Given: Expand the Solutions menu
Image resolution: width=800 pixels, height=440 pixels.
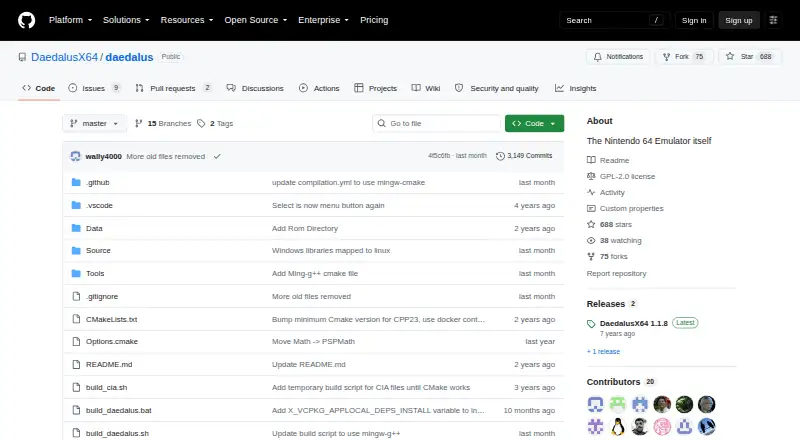Looking at the screenshot, I should (x=126, y=20).
